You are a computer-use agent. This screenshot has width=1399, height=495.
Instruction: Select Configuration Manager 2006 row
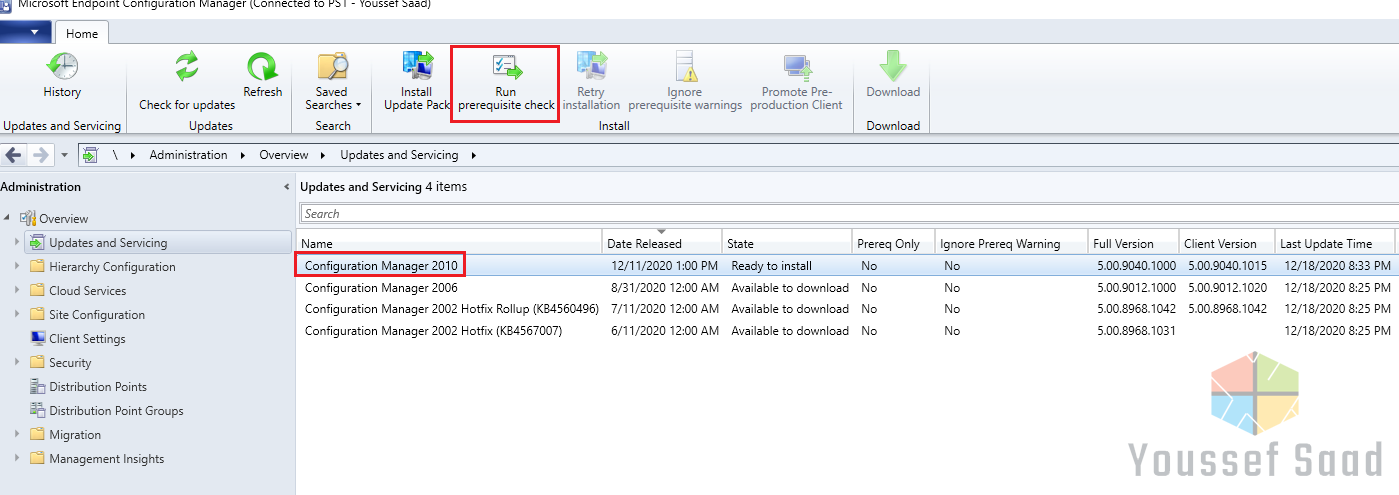(x=847, y=287)
